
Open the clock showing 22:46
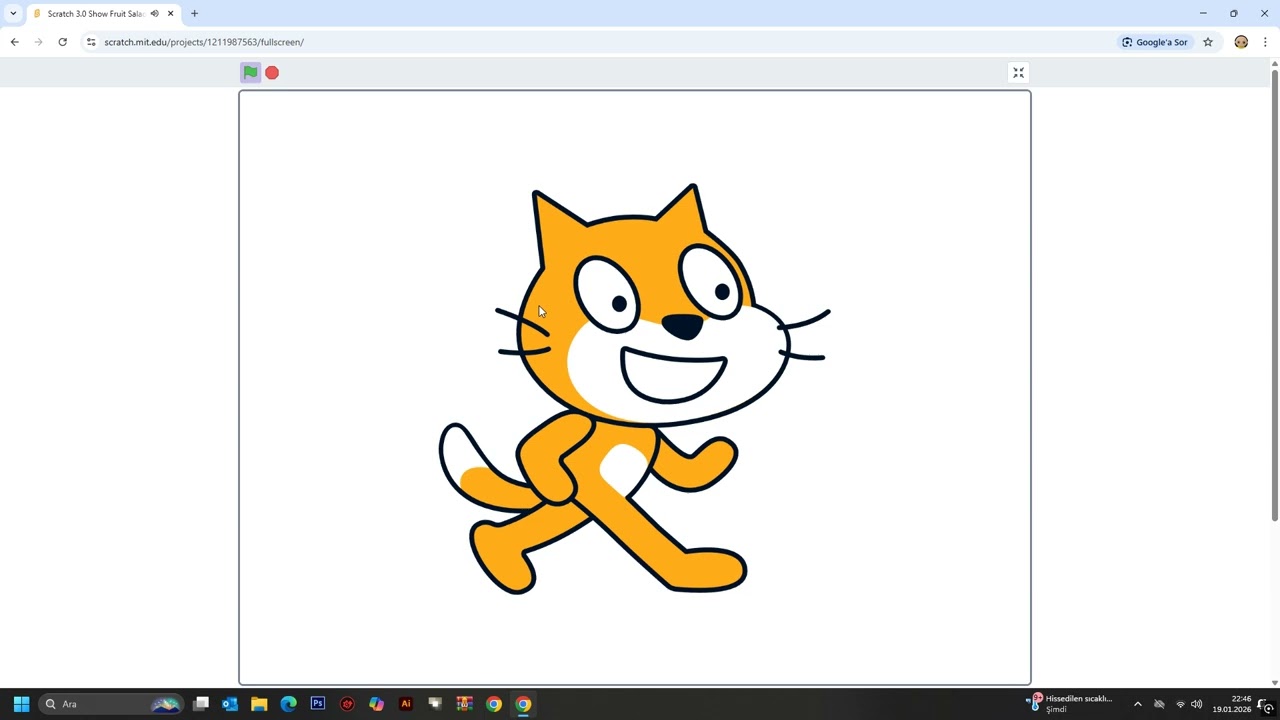pos(1232,704)
